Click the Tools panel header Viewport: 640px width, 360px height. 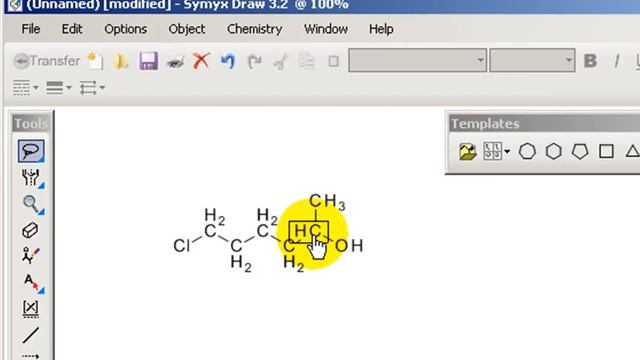[31, 124]
